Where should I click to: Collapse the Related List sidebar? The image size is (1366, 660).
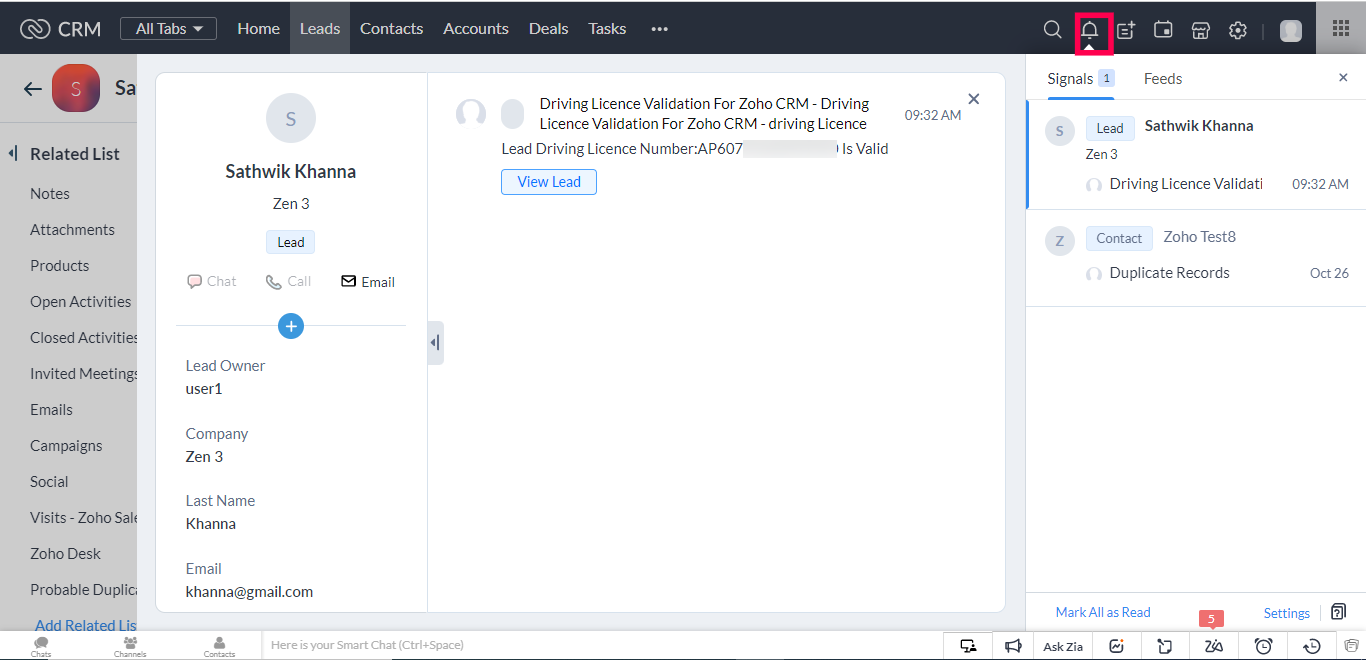coord(13,154)
